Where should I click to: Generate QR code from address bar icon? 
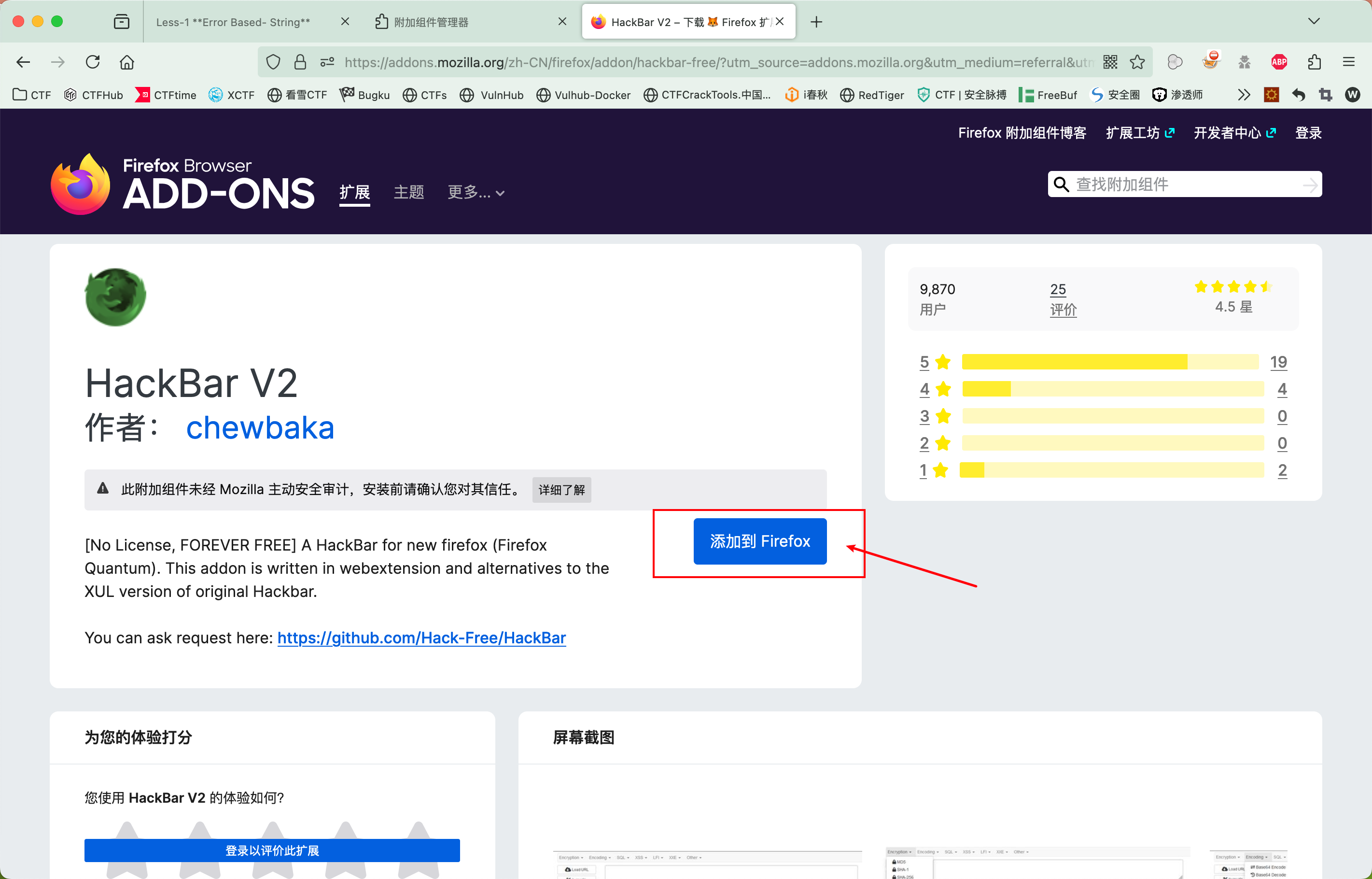point(1109,62)
